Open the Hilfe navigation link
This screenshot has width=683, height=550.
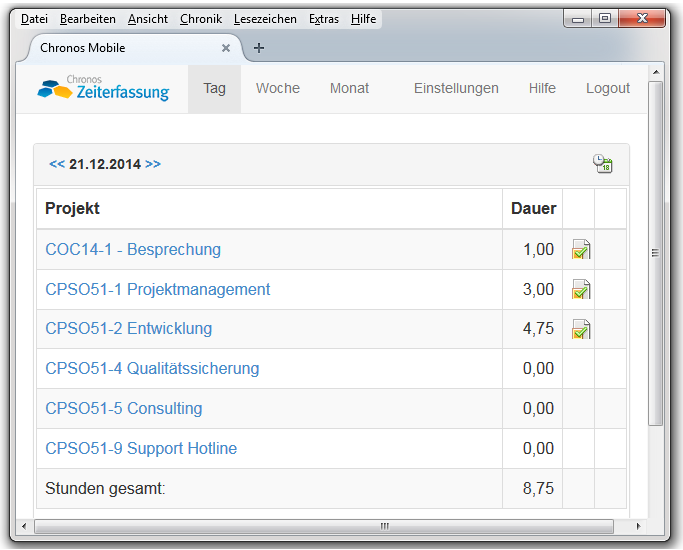point(542,88)
